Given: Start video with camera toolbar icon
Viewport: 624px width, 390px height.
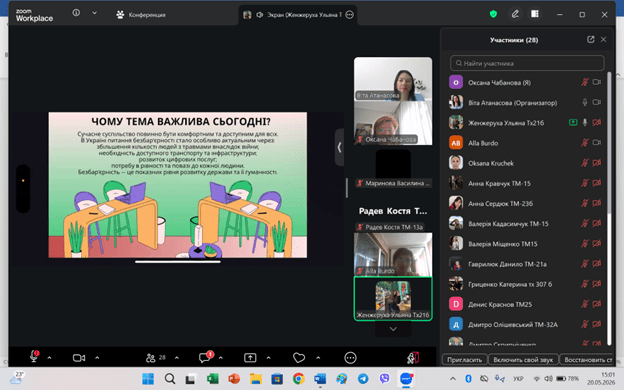Looking at the screenshot, I should (79, 358).
